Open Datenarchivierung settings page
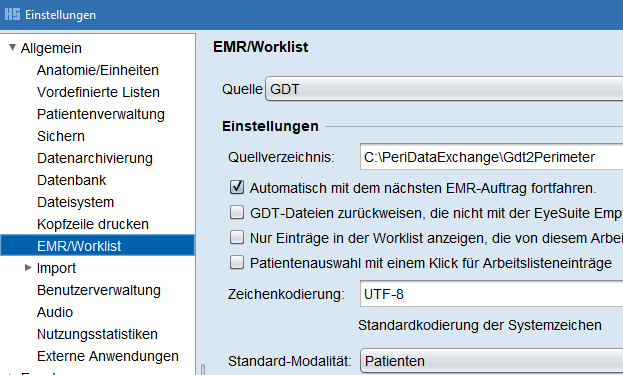623x375 pixels. [95, 158]
